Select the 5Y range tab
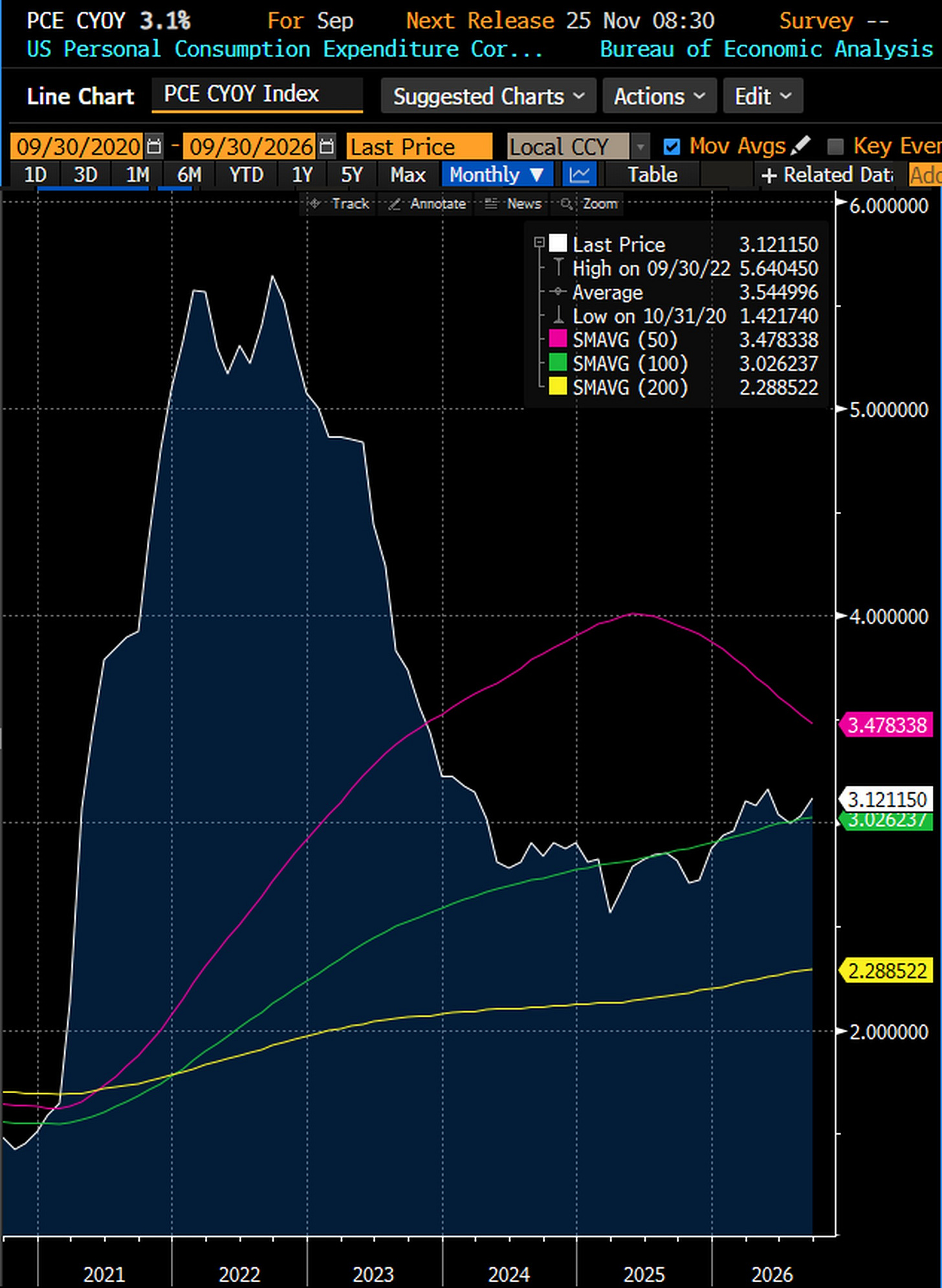942x1288 pixels. point(351,175)
